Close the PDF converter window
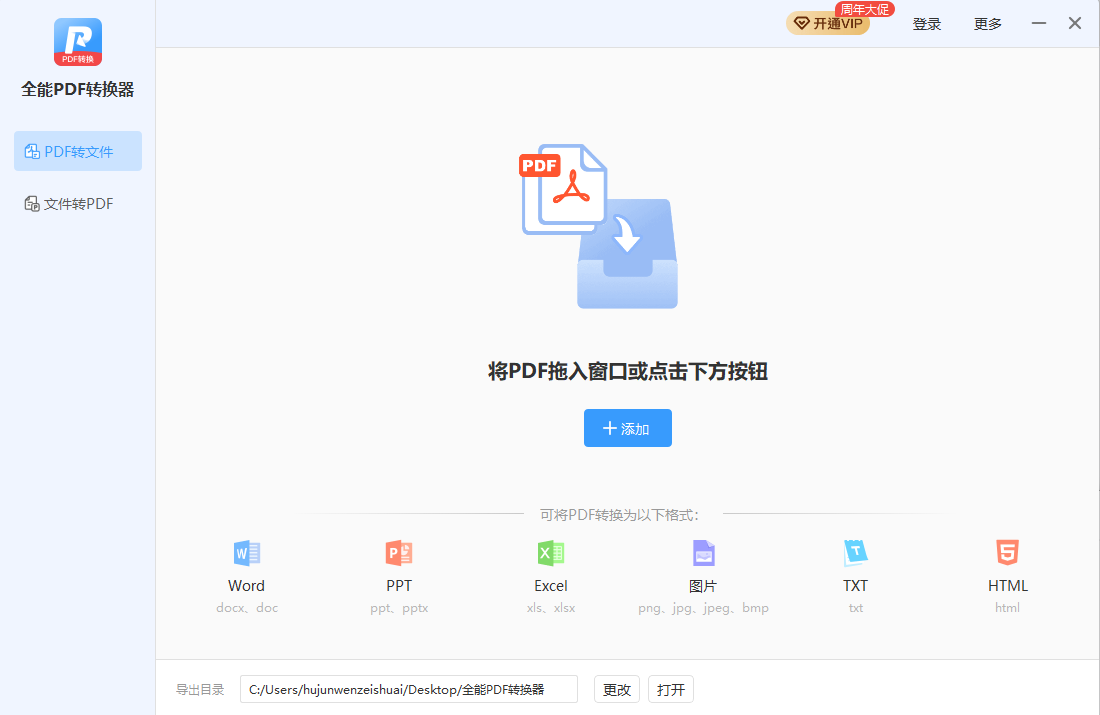 (1075, 23)
